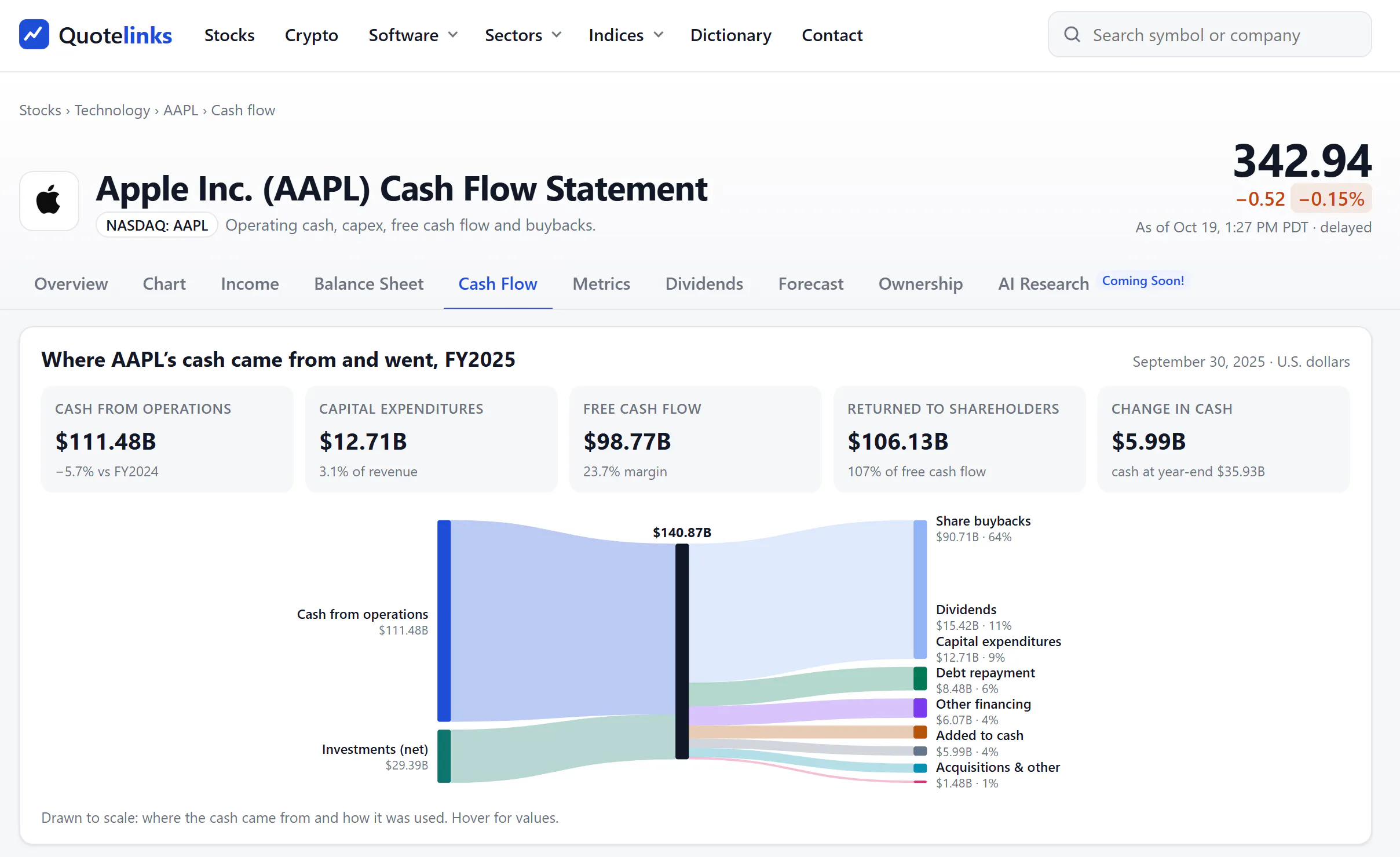Open the AI Research tab
Viewport: 1400px width, 857px height.
pos(1043,283)
